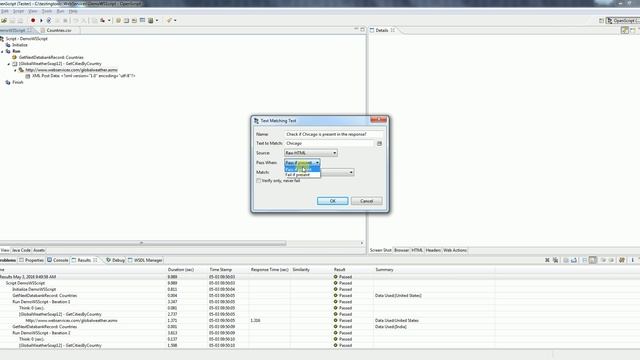Switch to the Debug tab
Viewport: 640px width, 360px height.
tap(116, 260)
